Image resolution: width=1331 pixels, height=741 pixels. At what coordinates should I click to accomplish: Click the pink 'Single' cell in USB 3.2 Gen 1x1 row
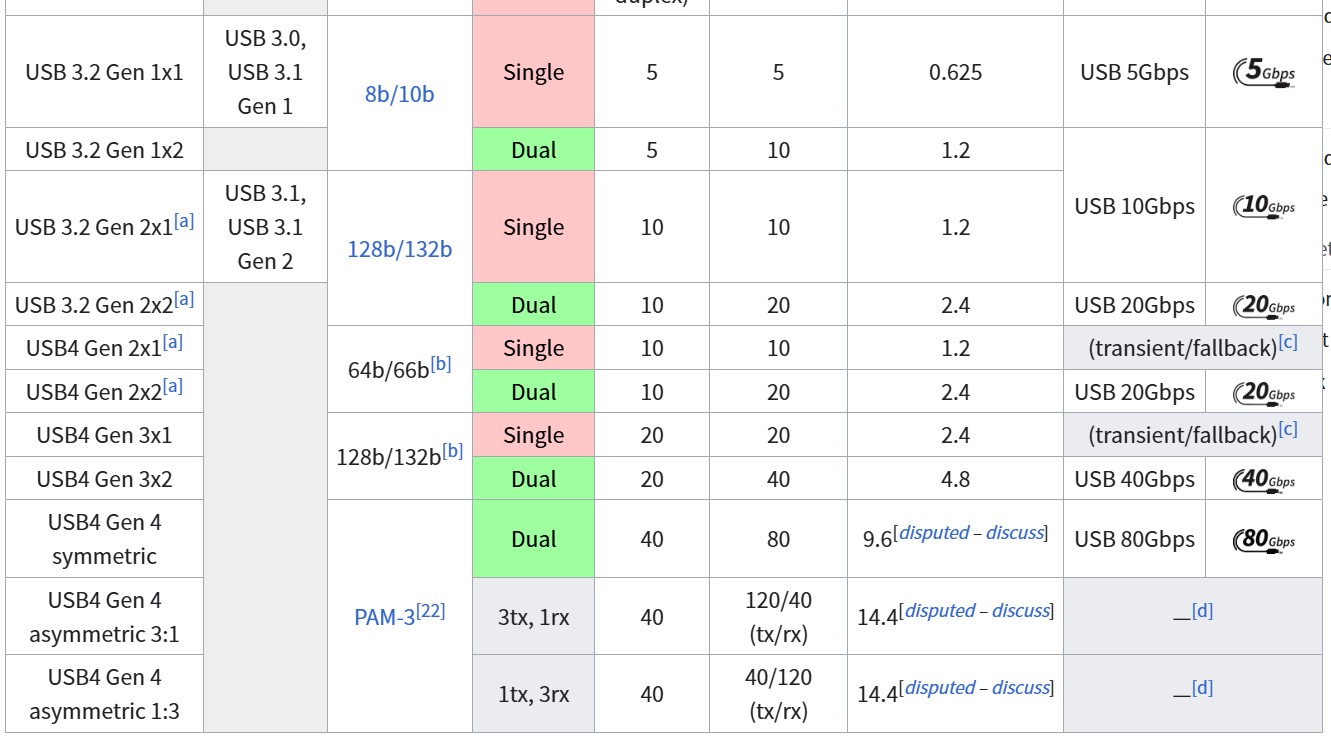pos(533,72)
